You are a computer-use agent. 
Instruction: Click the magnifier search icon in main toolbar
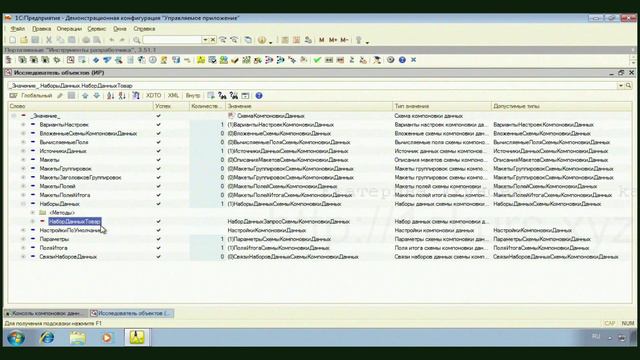(137, 40)
